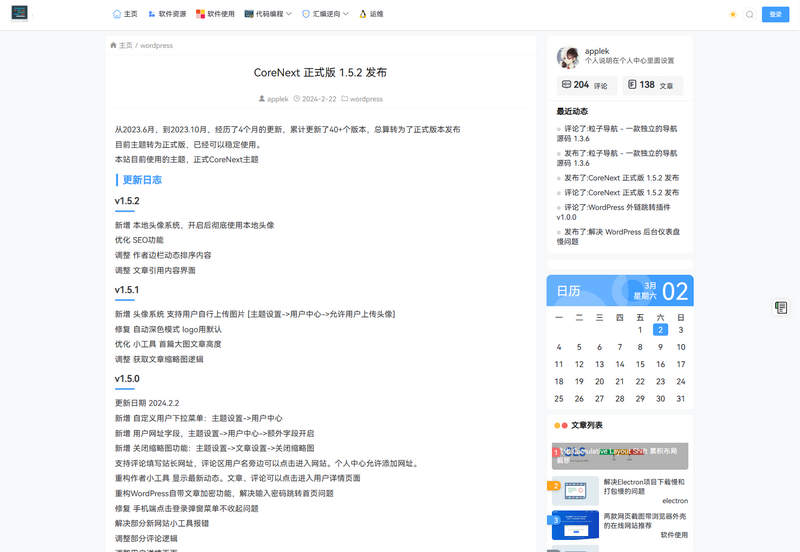Click the breadcrumb 主页 link

pyautogui.click(x=126, y=45)
